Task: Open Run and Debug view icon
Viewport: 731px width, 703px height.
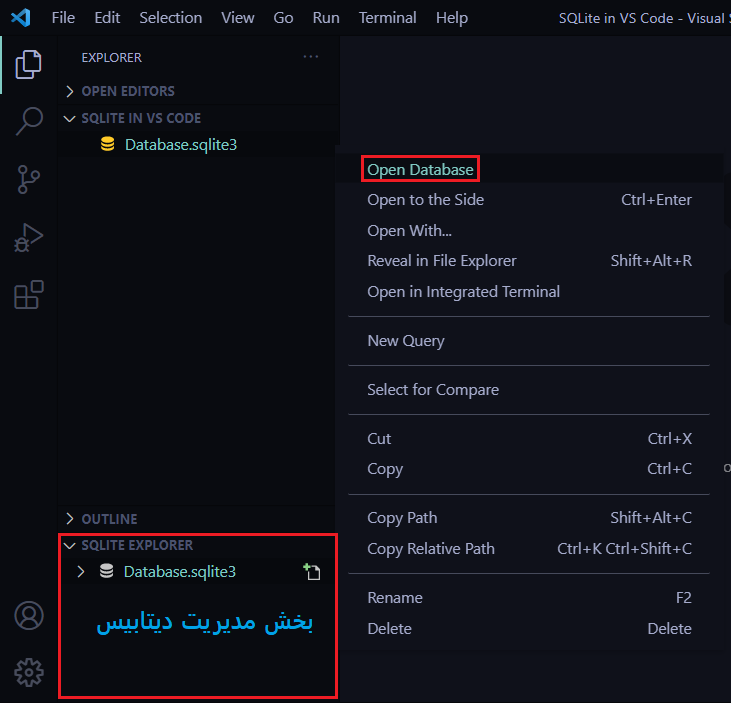Action: pyautogui.click(x=28, y=238)
